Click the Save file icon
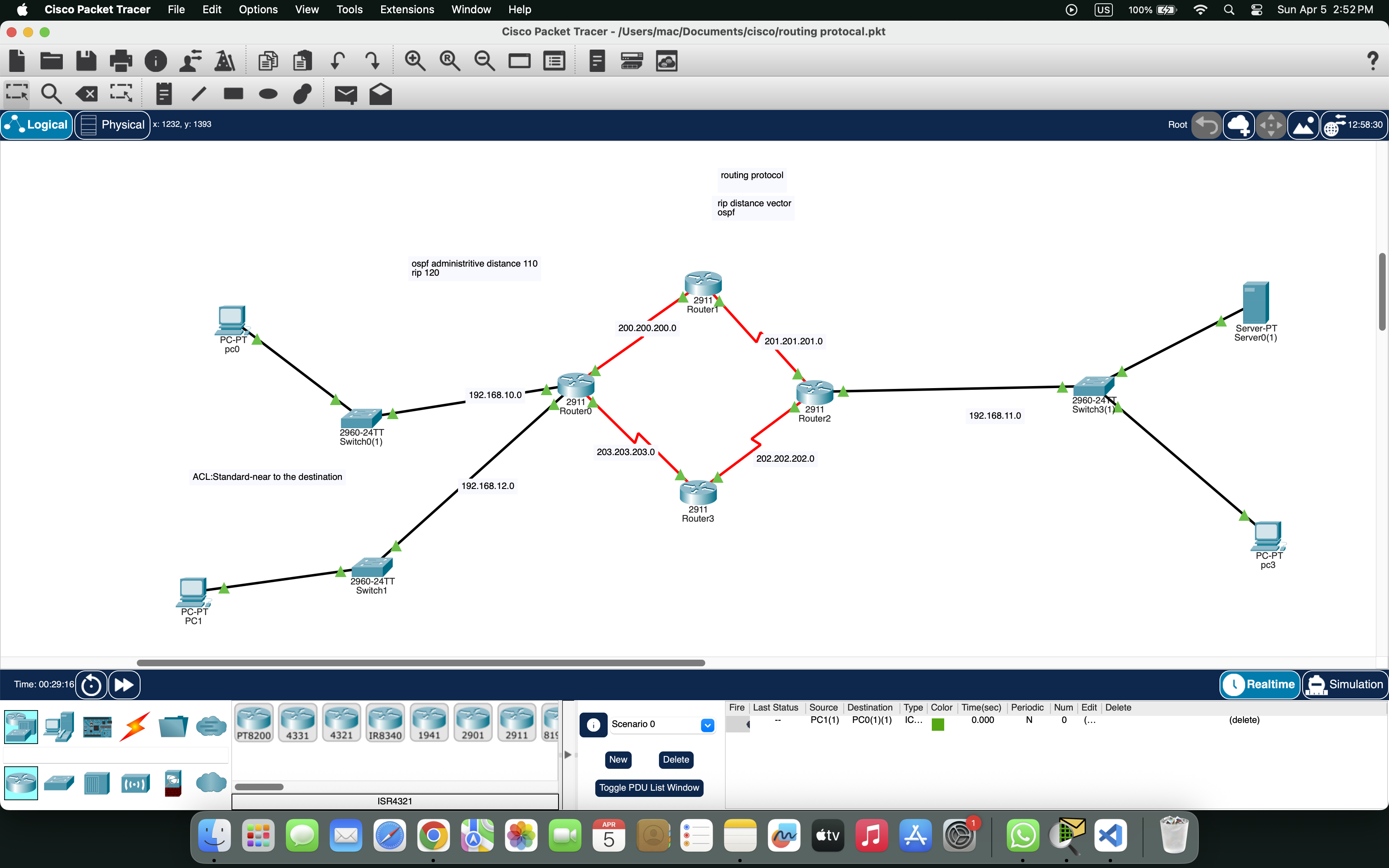 86,61
